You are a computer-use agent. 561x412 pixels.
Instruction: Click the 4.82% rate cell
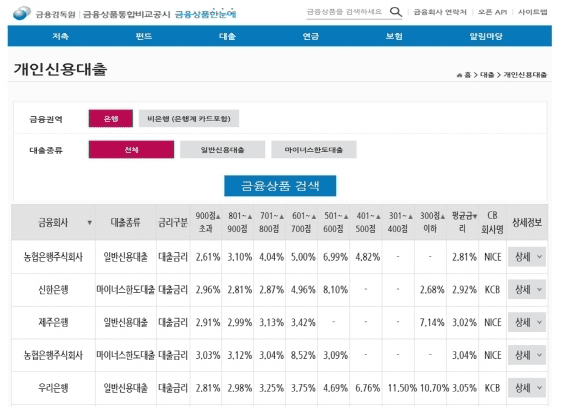[x=367, y=257]
